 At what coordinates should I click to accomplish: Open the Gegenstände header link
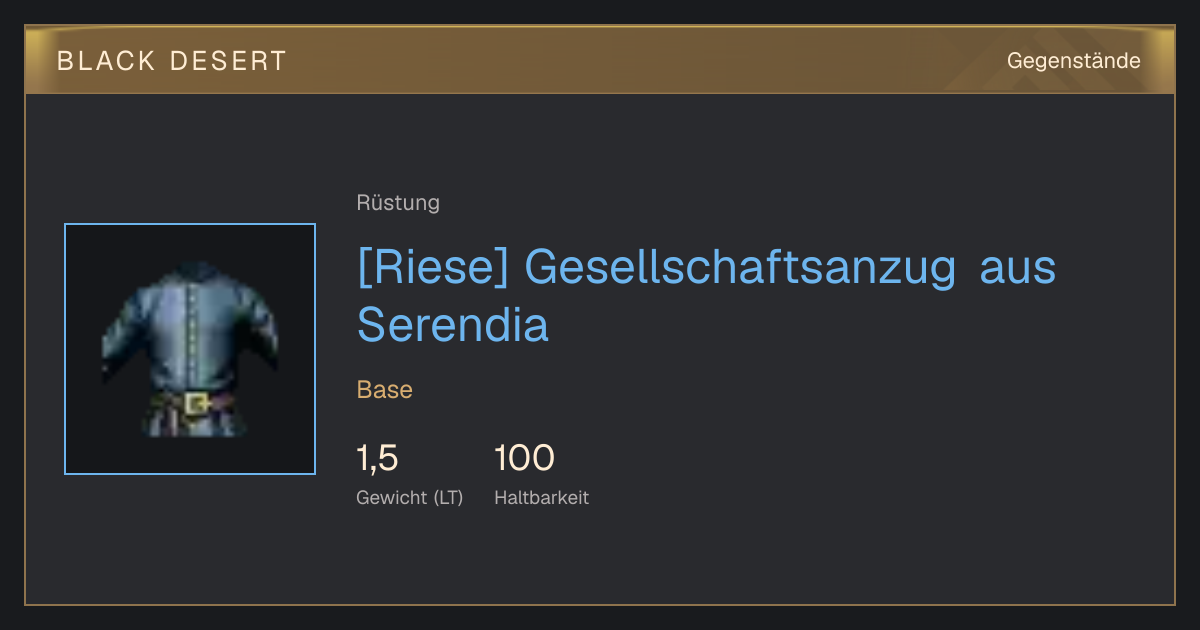click(1074, 61)
